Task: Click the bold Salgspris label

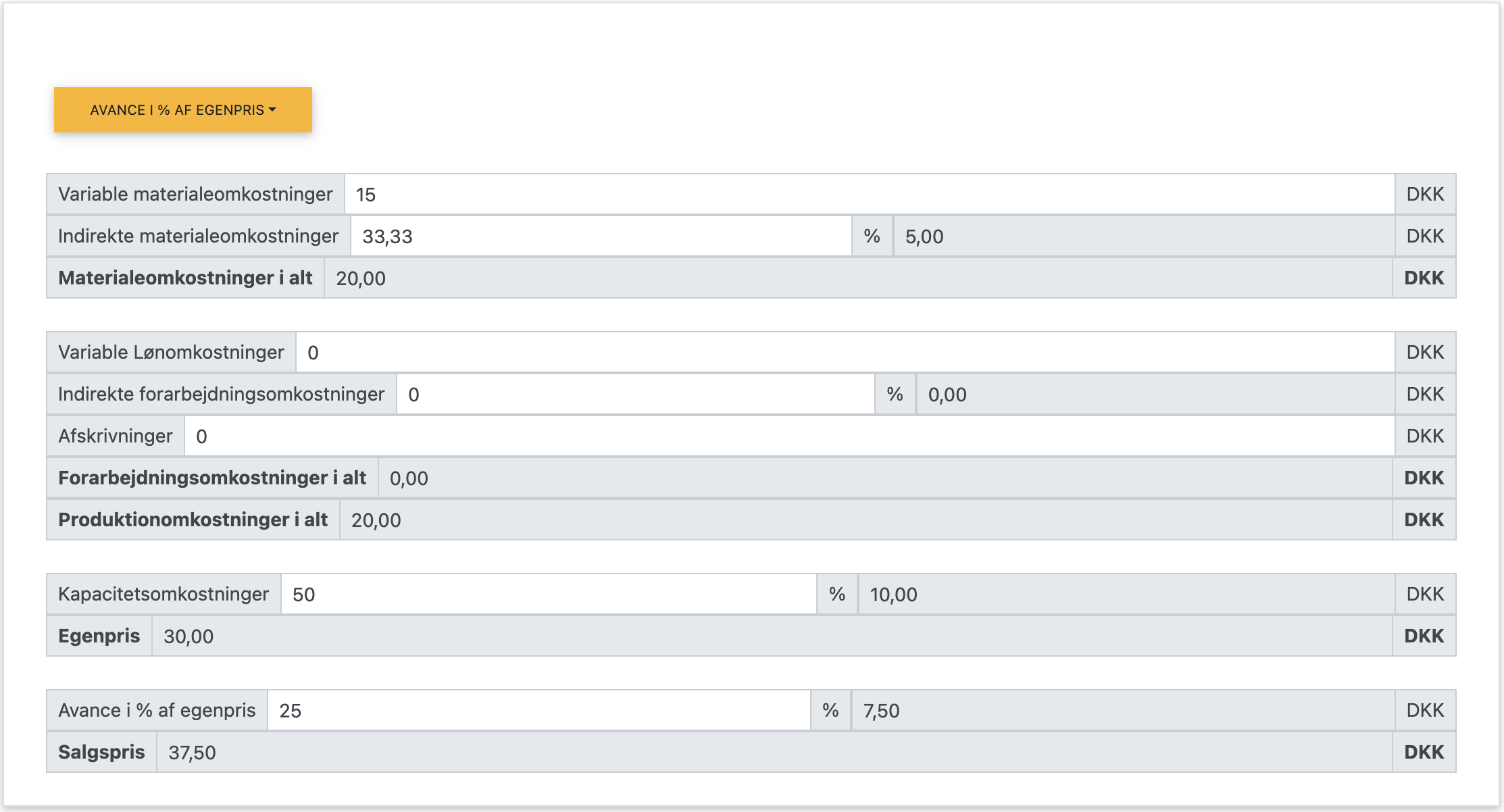Action: click(101, 753)
